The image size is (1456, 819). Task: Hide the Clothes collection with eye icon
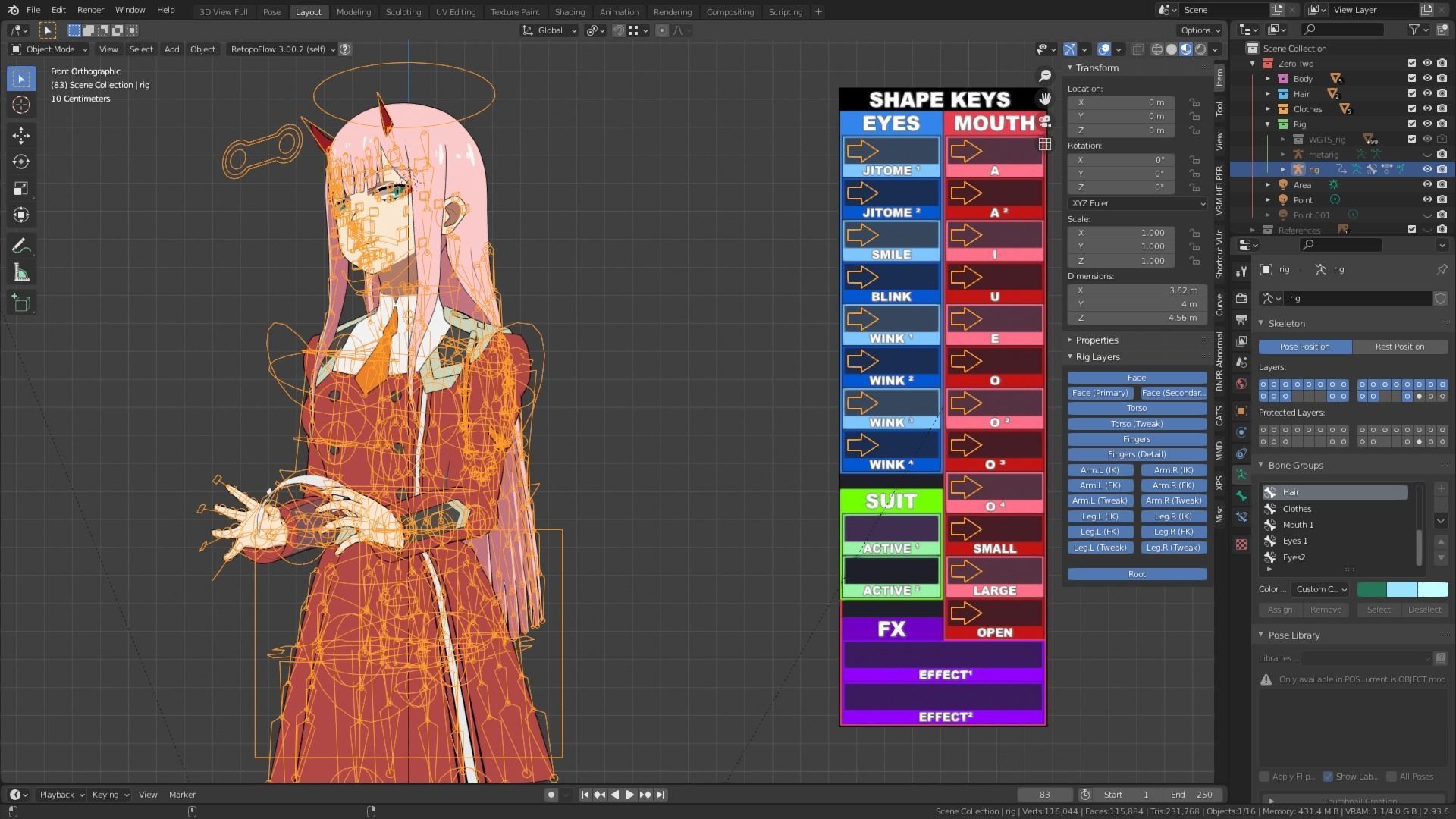tap(1426, 109)
